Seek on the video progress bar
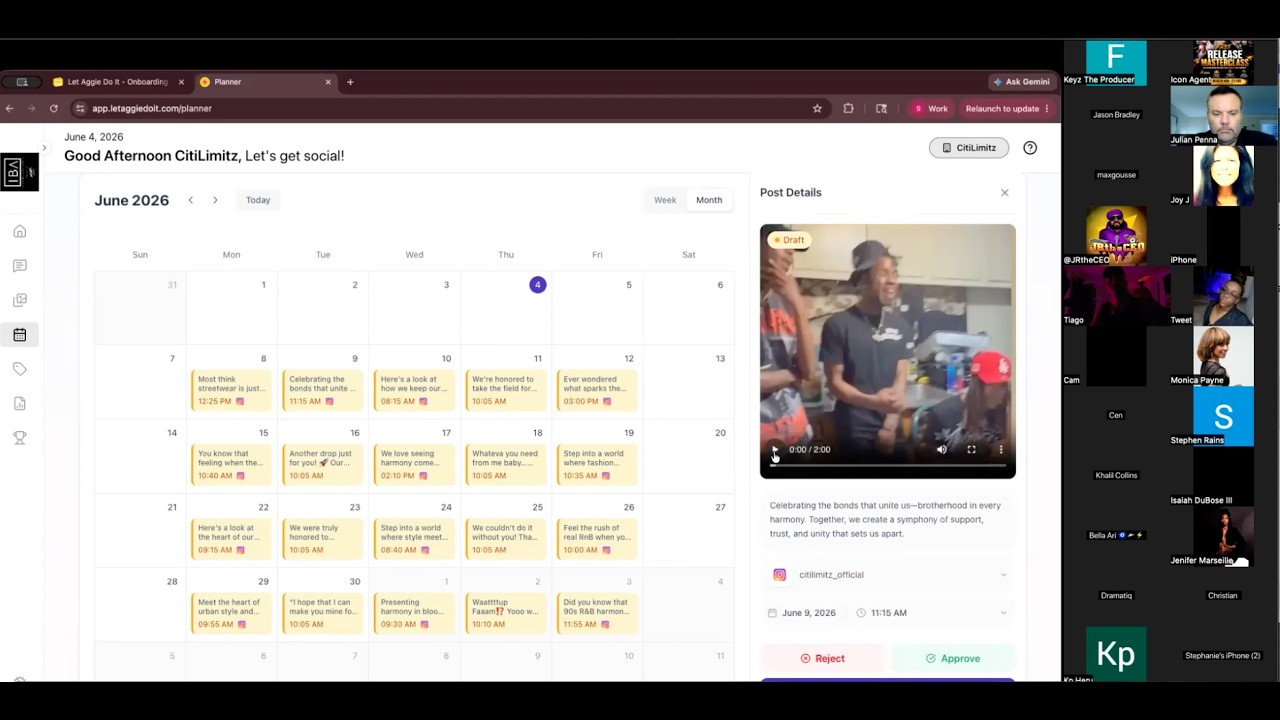 pyautogui.click(x=887, y=465)
